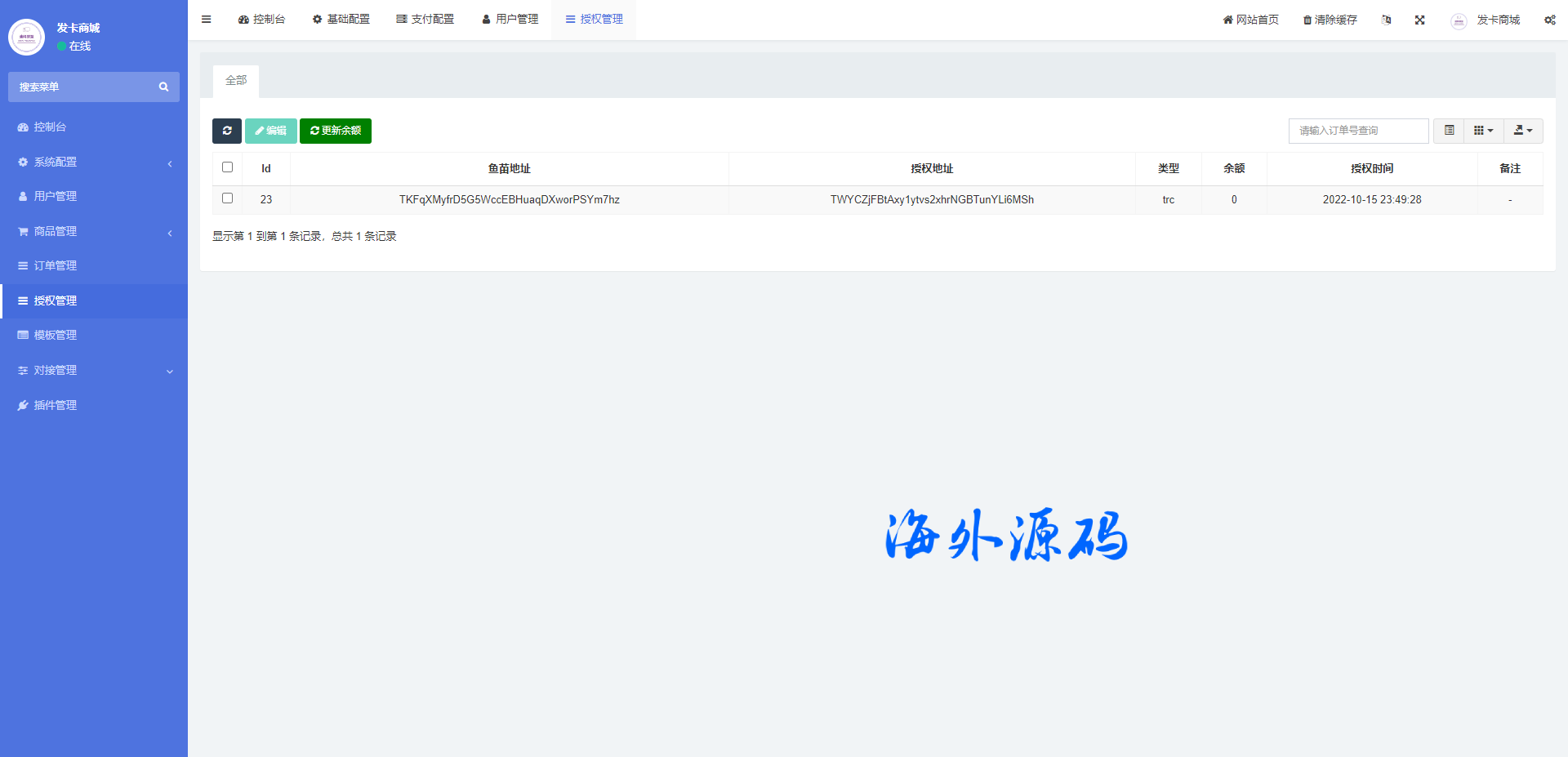Image resolution: width=1568 pixels, height=757 pixels.
Task: Open the columns visibility dropdown
Action: pyautogui.click(x=1483, y=131)
